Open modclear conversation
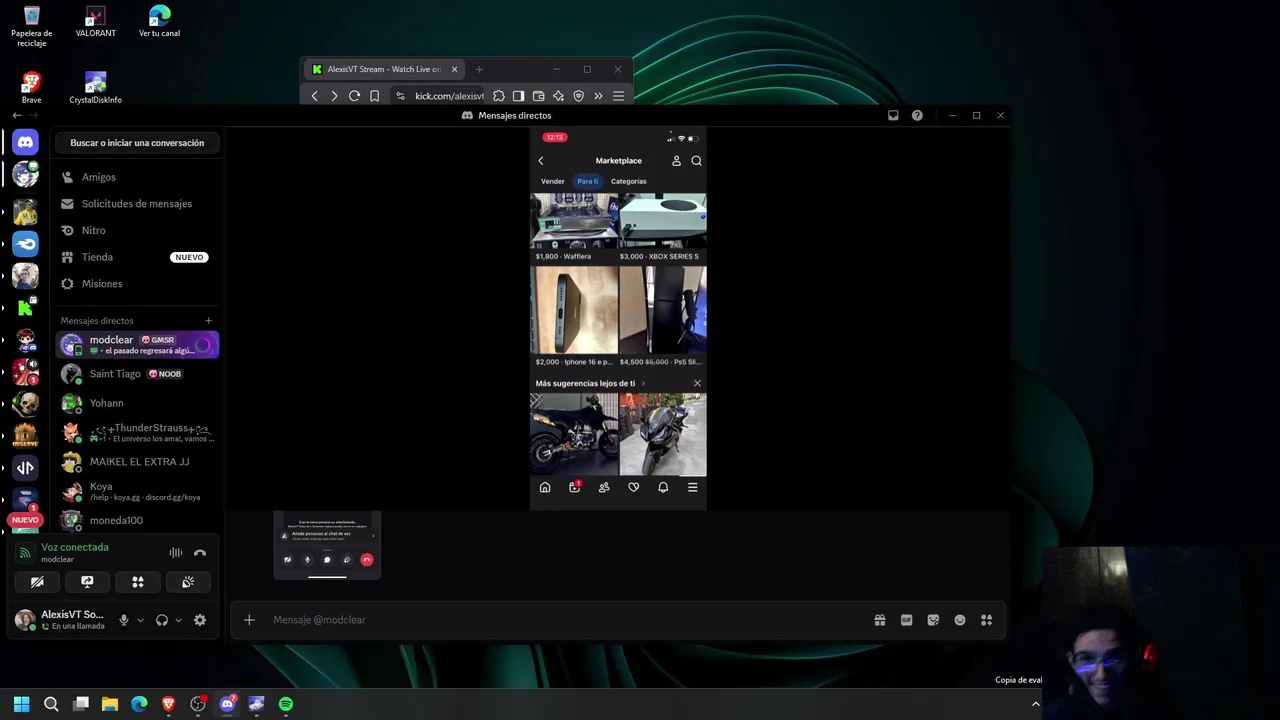This screenshot has width=1280, height=720. click(137, 345)
